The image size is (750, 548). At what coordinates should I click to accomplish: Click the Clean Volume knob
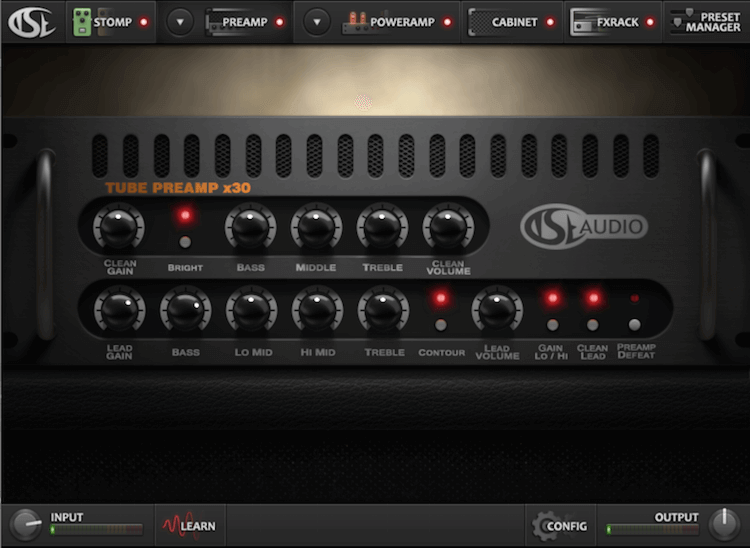(x=448, y=227)
